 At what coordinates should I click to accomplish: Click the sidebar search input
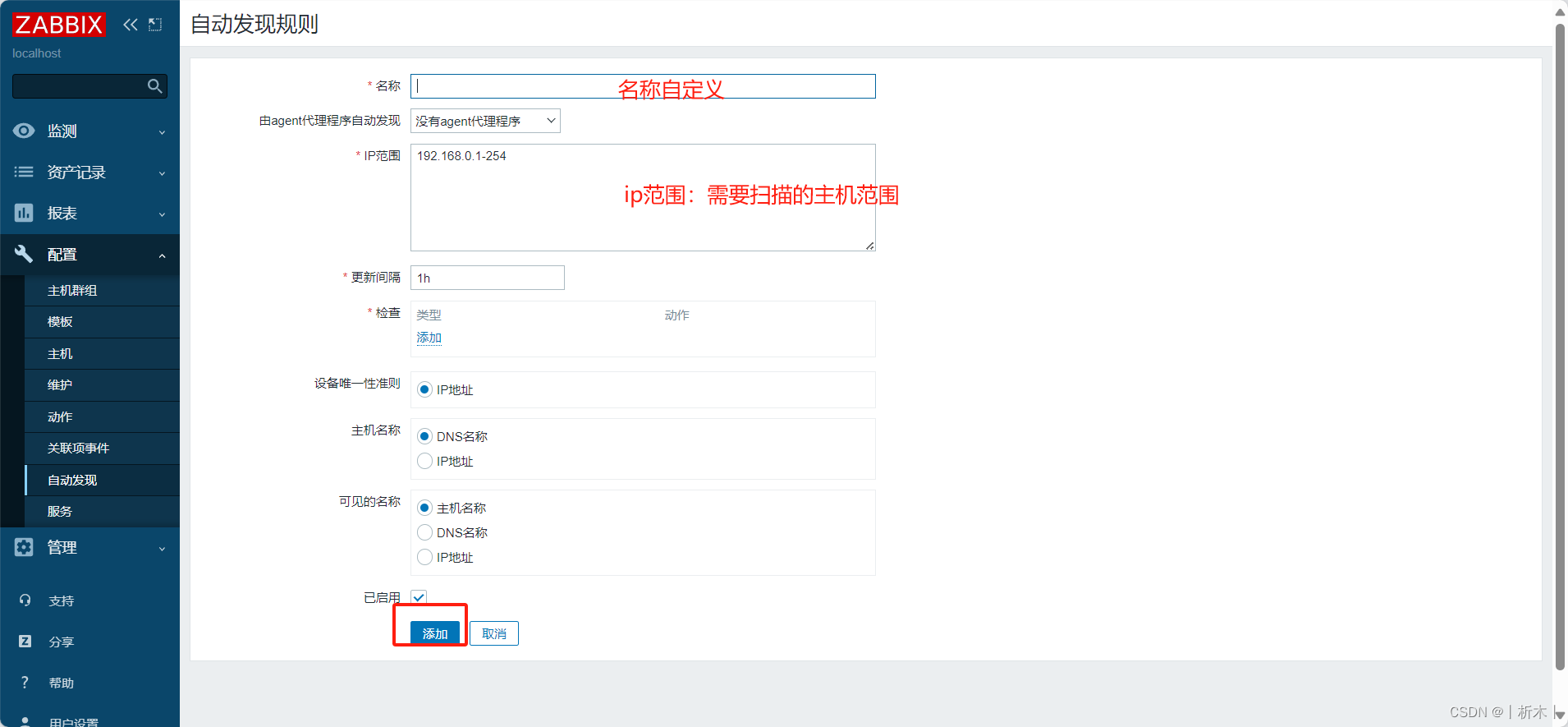79,86
